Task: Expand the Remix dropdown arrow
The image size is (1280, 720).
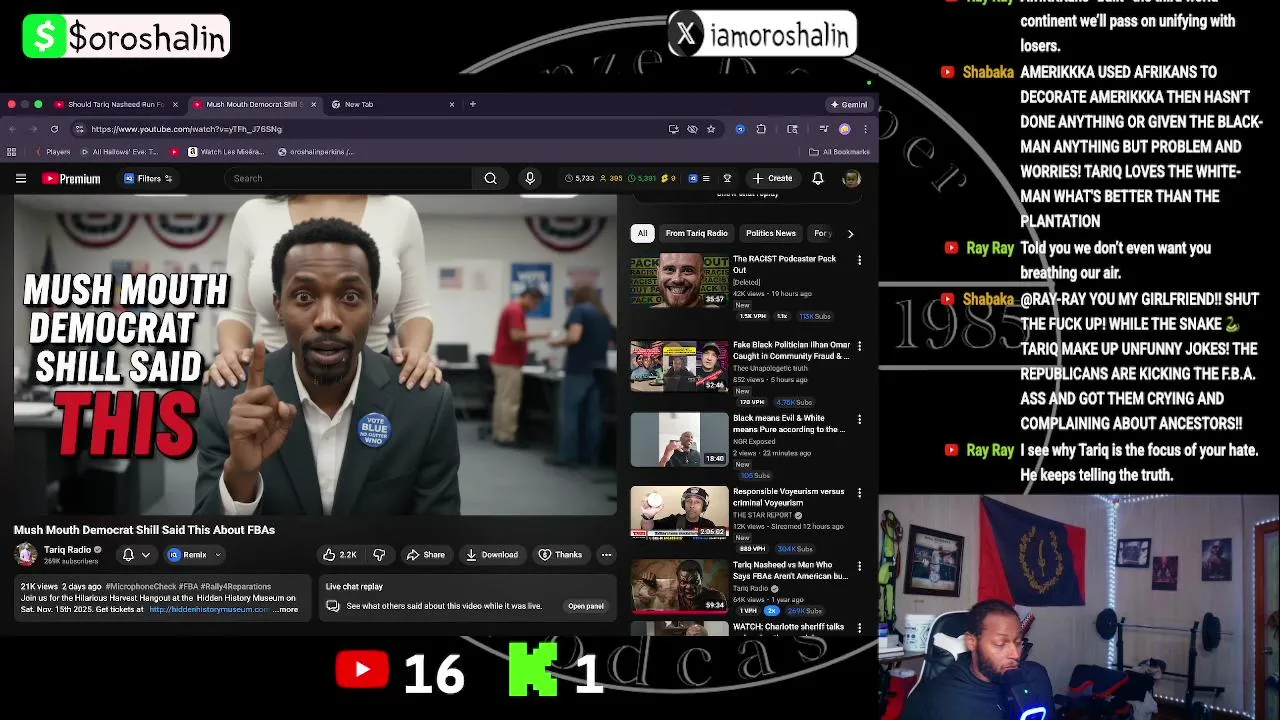Action: coord(218,554)
